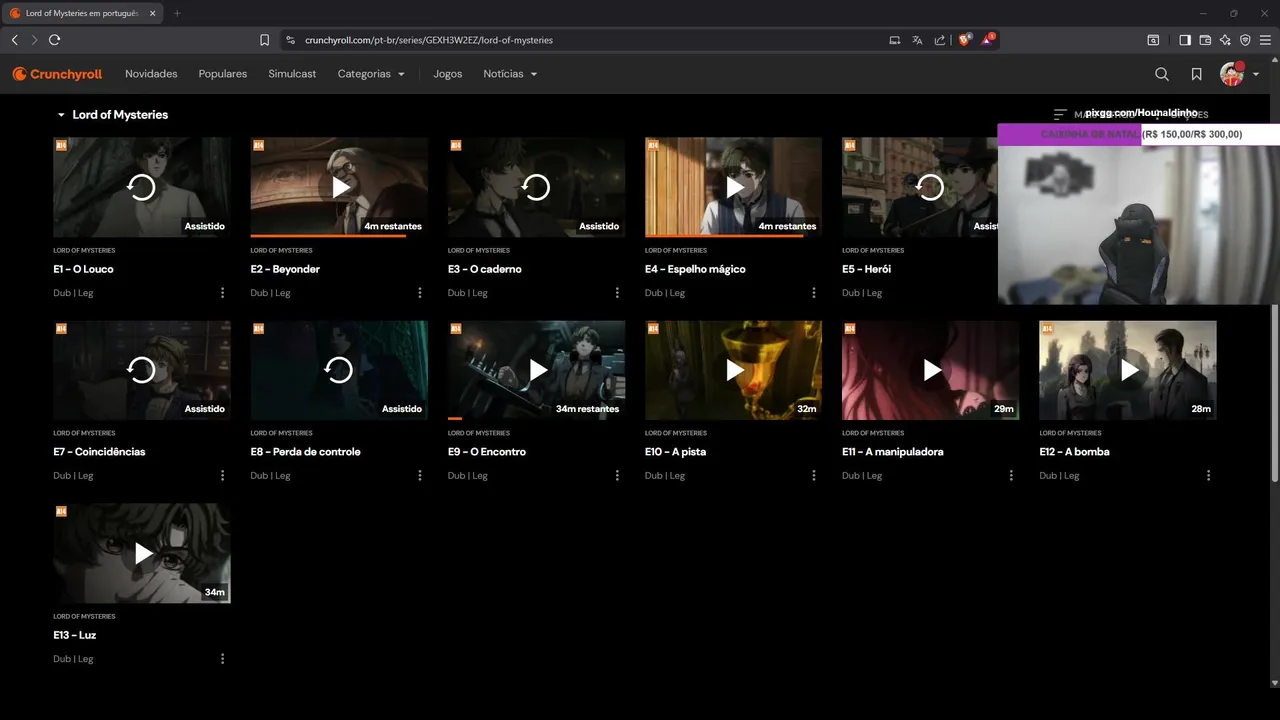Open options for E3 - O caderno

pos(617,293)
